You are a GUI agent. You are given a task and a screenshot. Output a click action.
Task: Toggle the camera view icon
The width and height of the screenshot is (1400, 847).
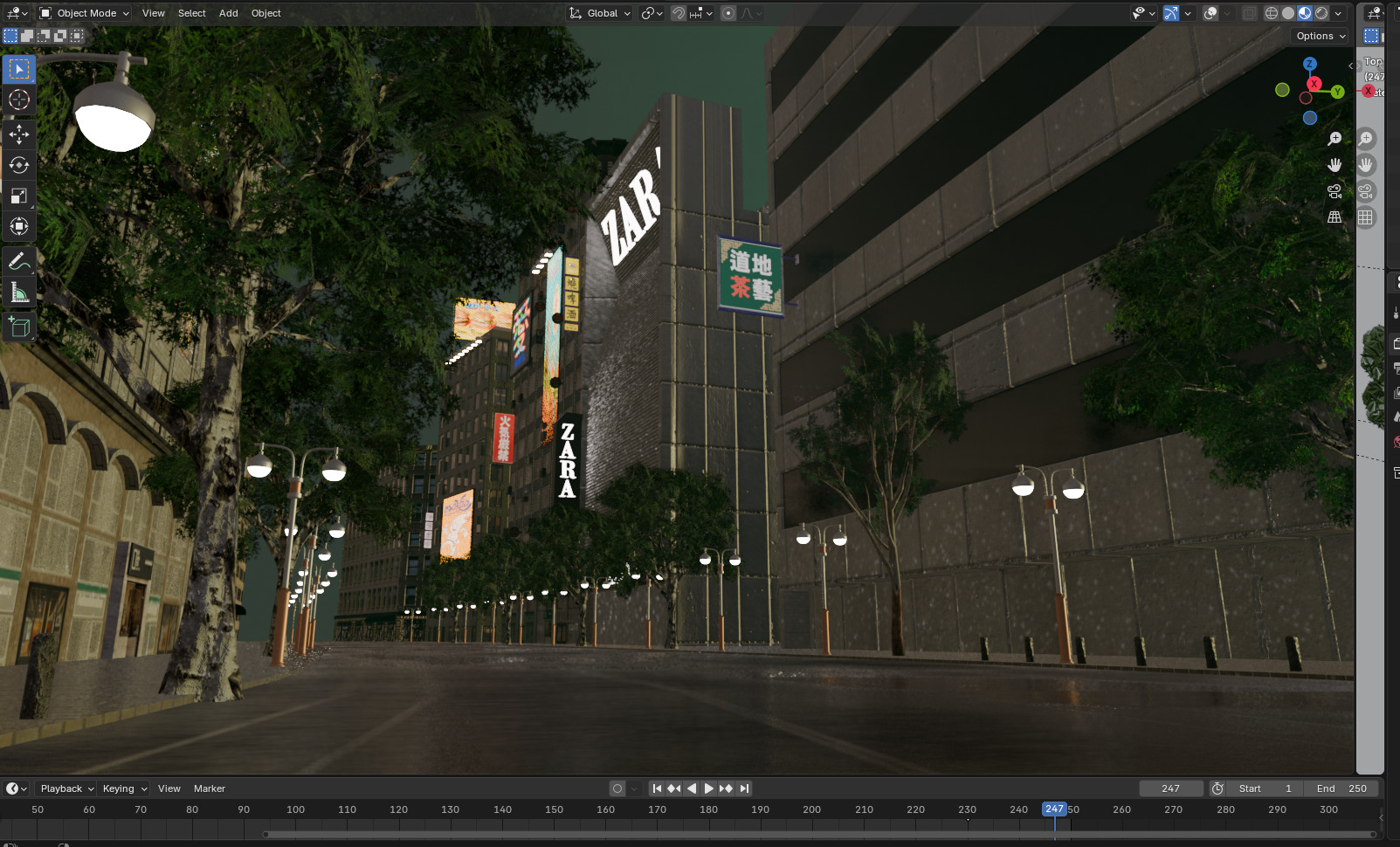1334,191
